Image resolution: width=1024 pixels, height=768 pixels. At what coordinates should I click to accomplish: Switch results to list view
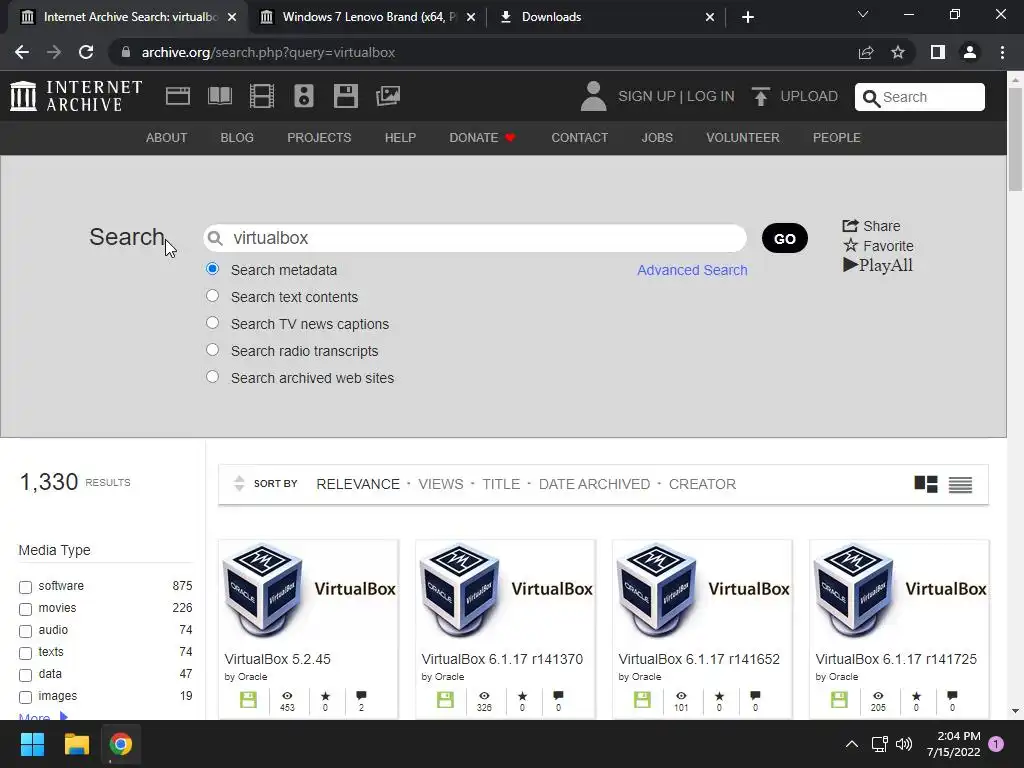pos(960,484)
